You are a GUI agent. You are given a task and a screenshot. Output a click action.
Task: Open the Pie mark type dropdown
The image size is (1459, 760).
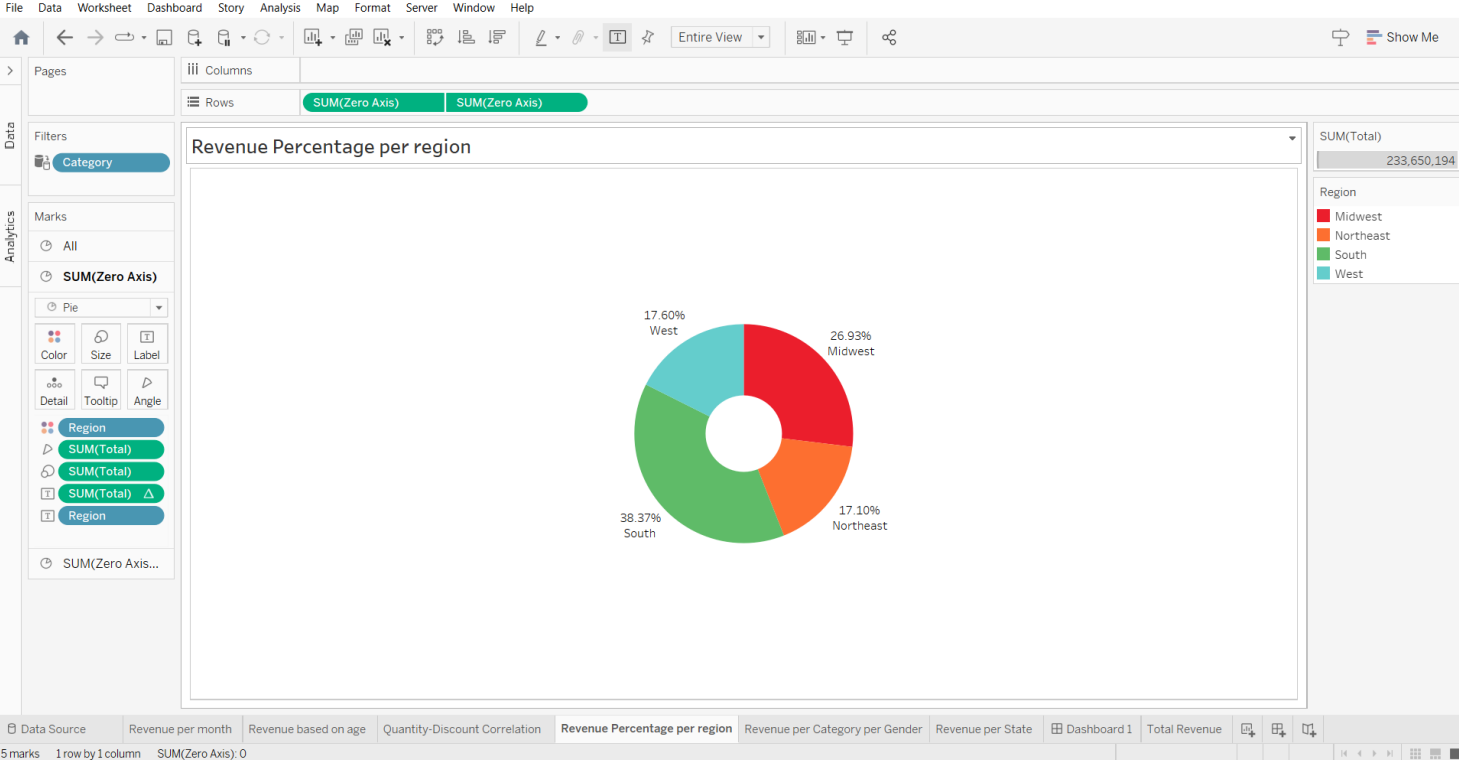click(158, 307)
